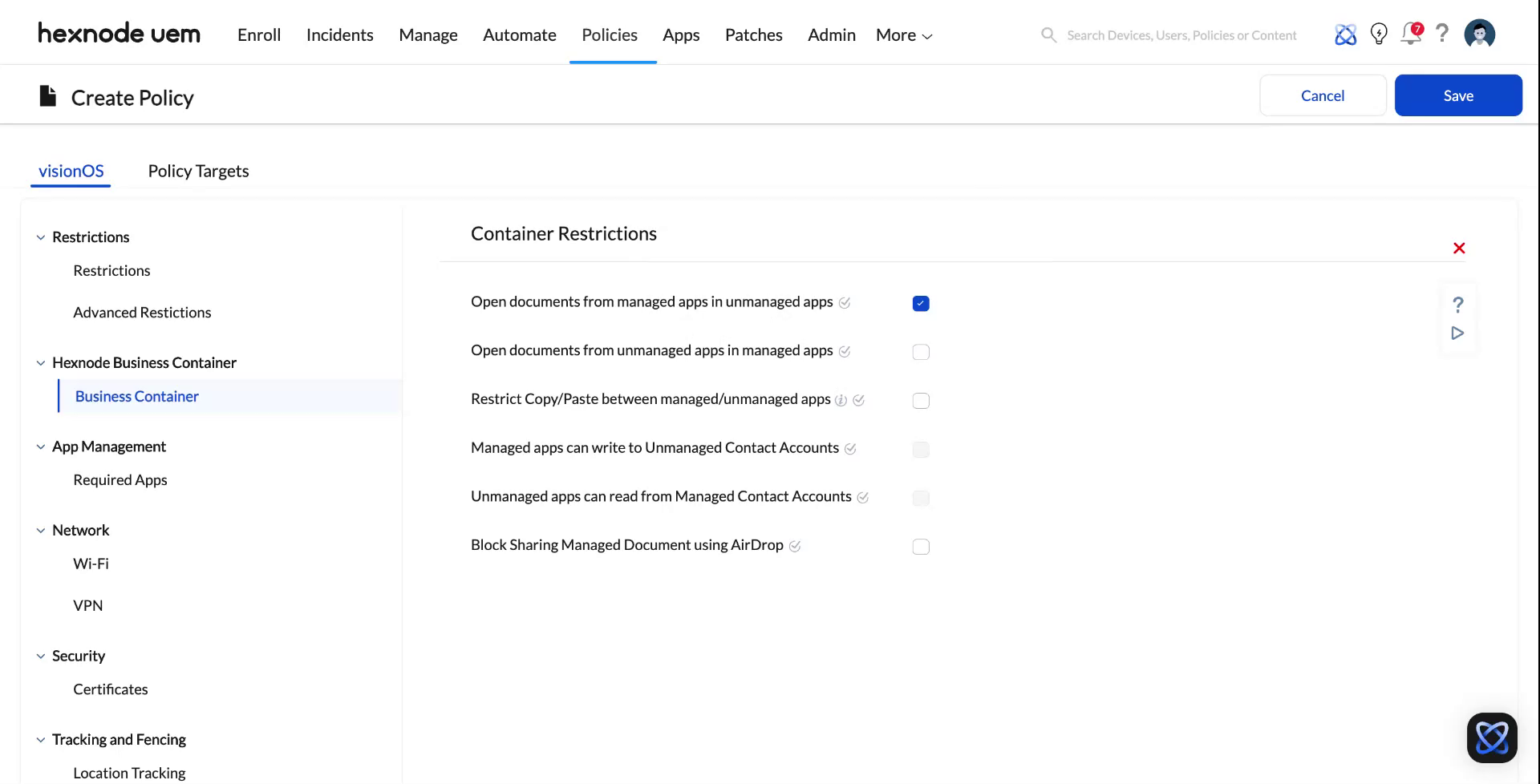Click the play tutorial icon below the panel help
The image size is (1540, 784).
(1458, 333)
